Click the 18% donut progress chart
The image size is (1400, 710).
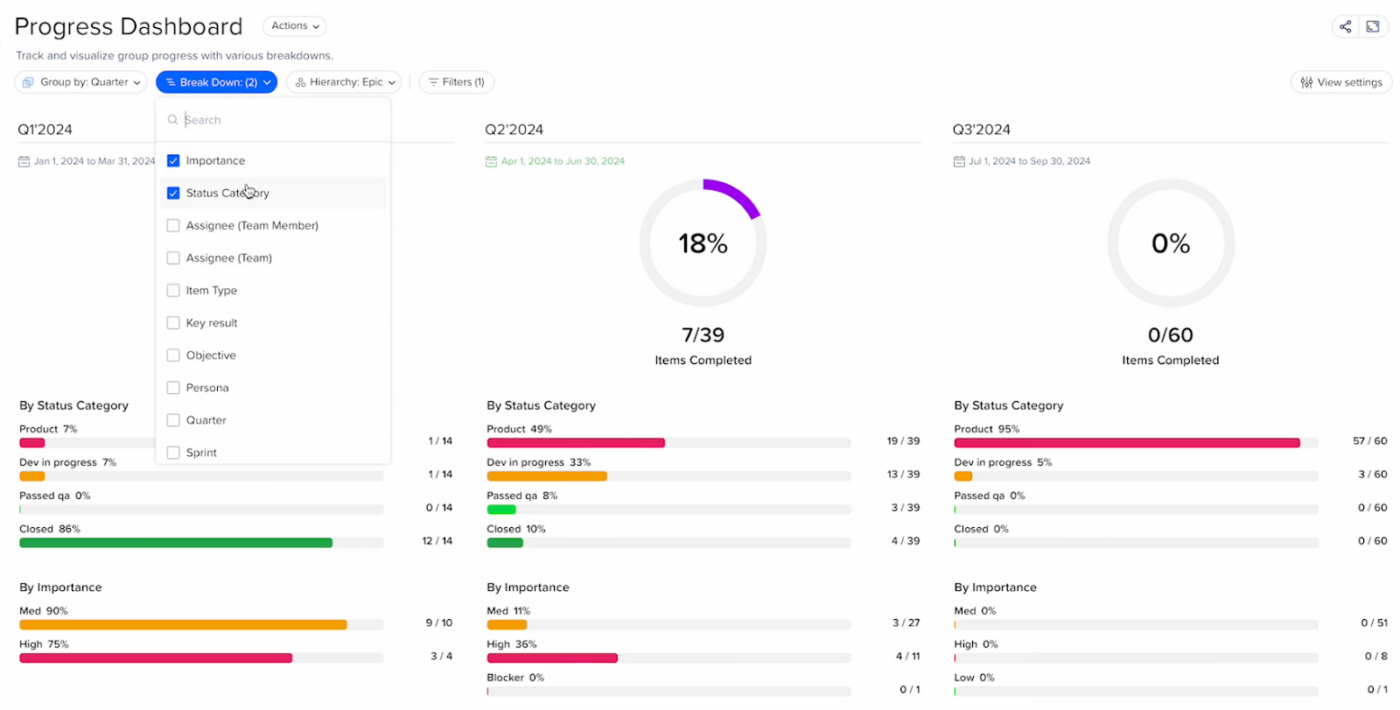(703, 243)
